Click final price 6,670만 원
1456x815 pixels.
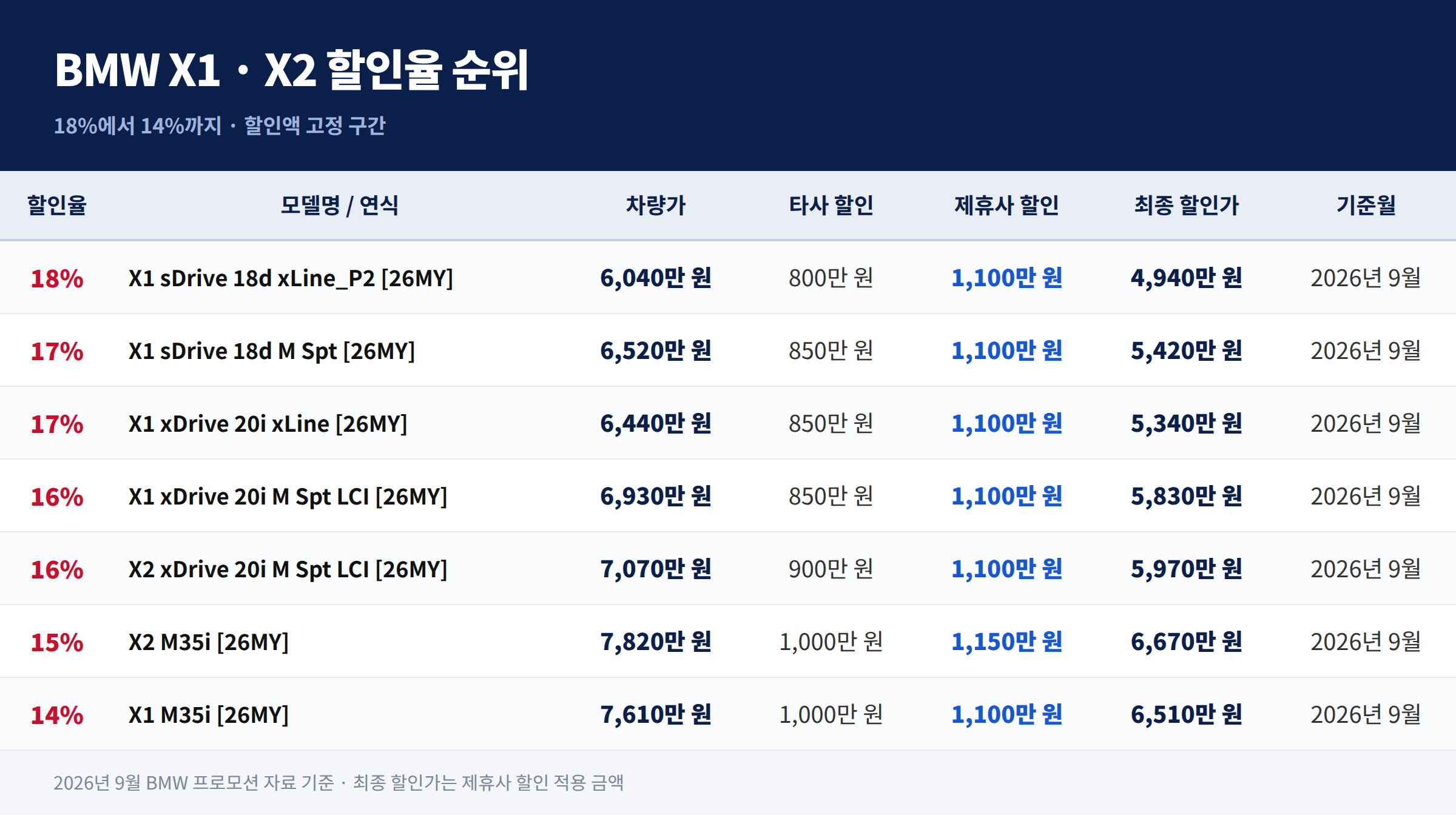pyautogui.click(x=1187, y=642)
